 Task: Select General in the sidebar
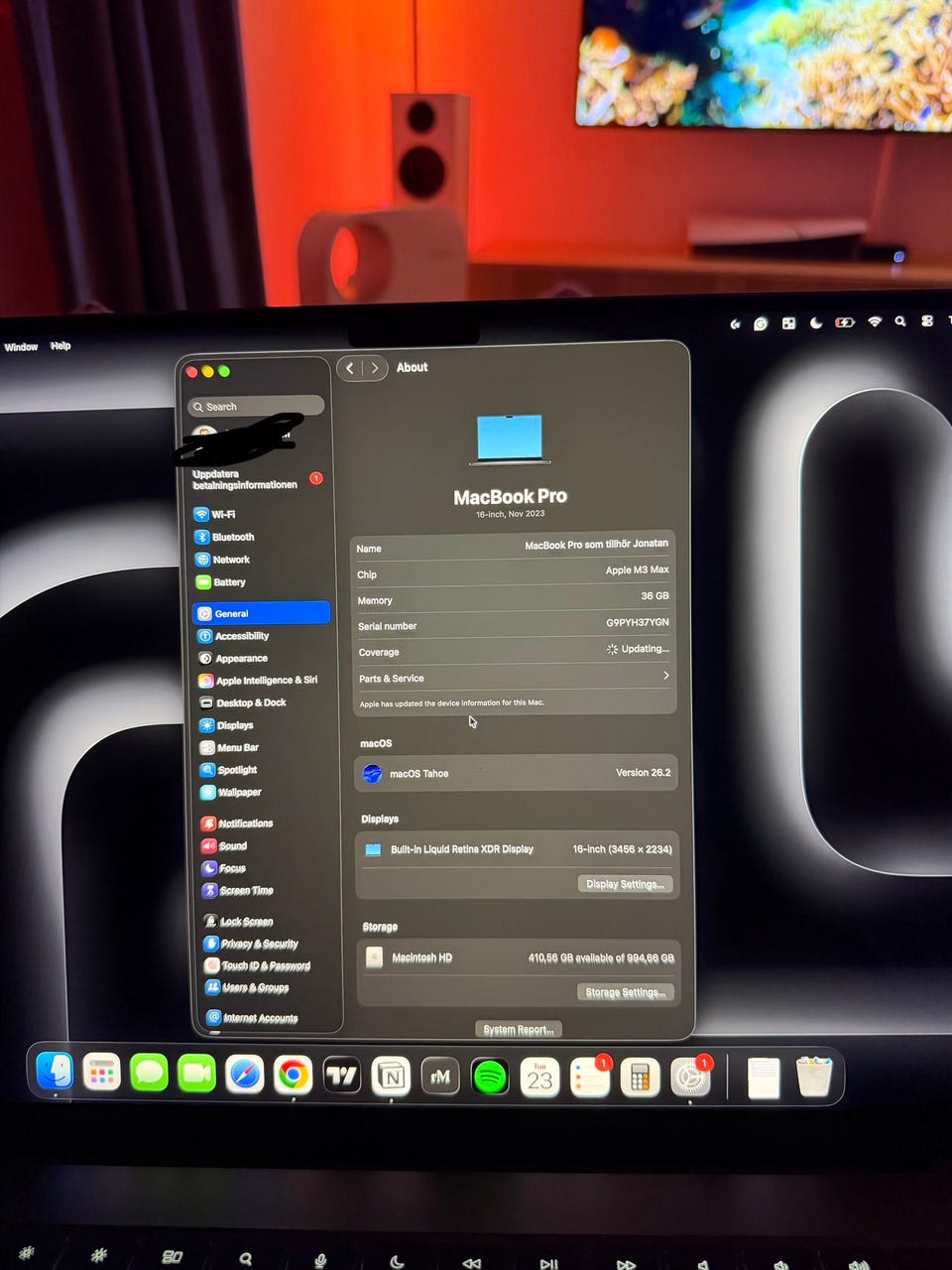coord(262,613)
